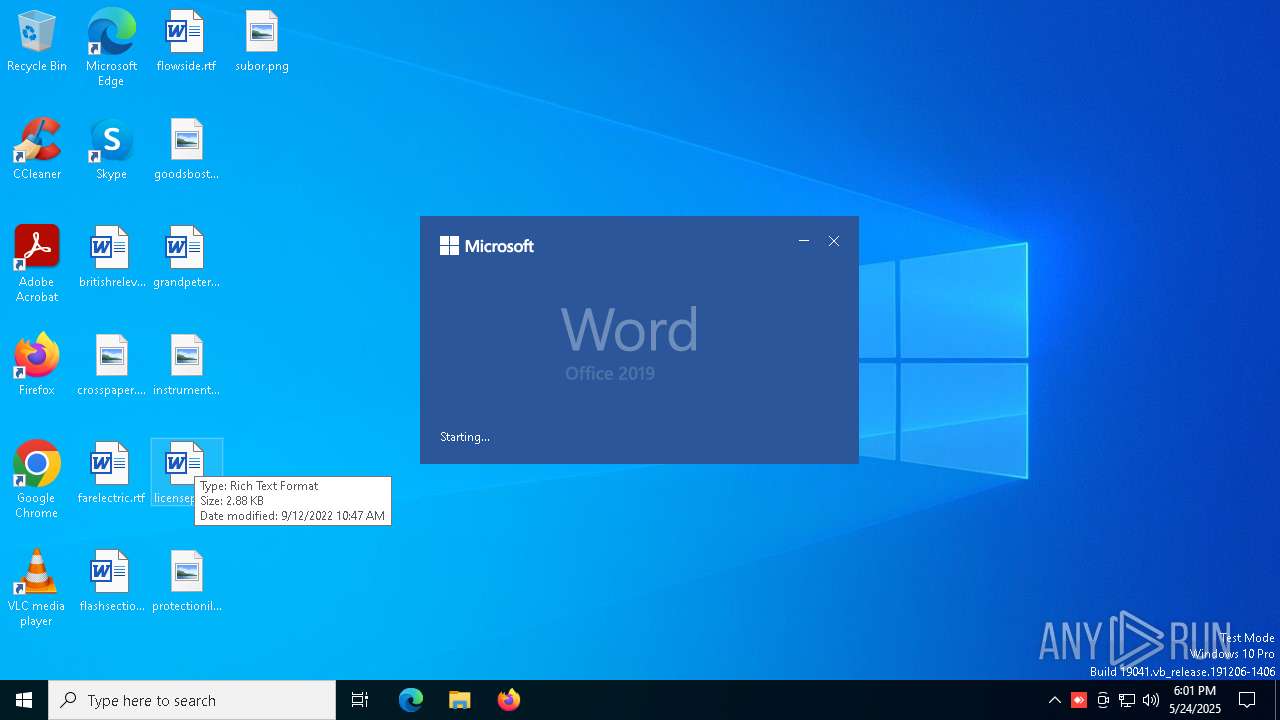Viewport: 1280px width, 720px height.
Task: Open the Meet Now tray icon
Action: (x=1103, y=700)
